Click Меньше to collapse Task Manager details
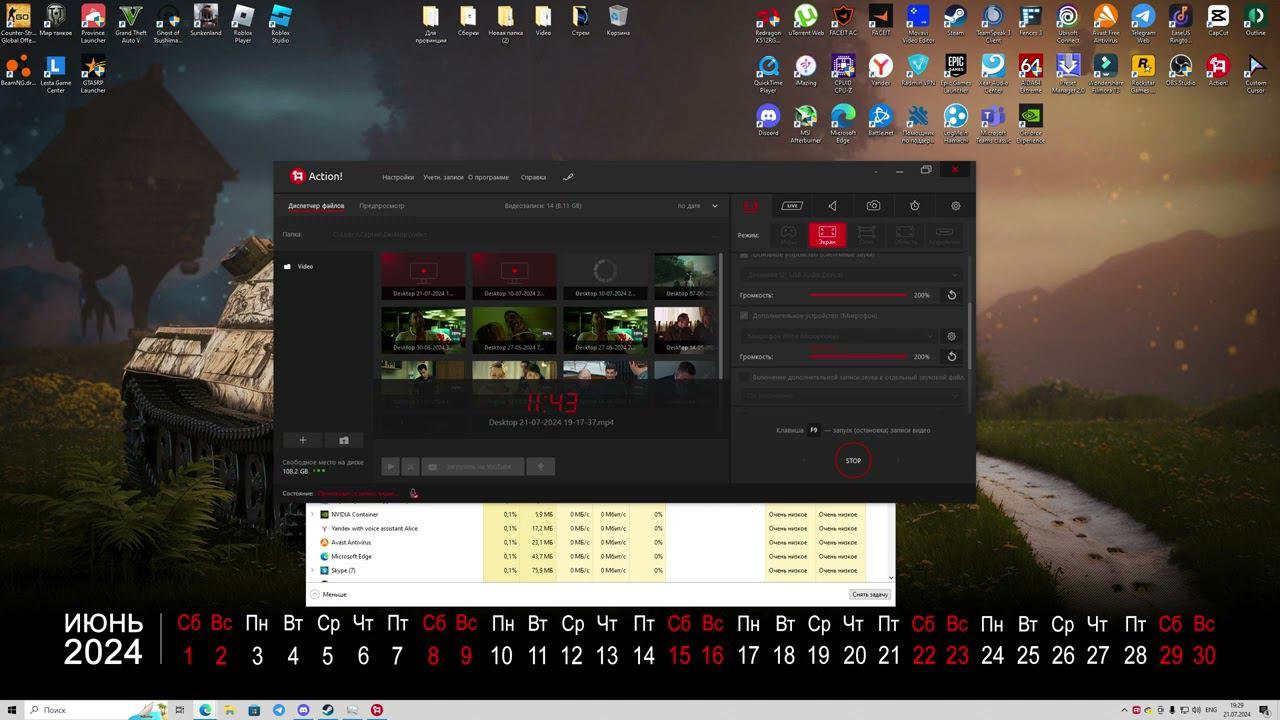 click(x=328, y=594)
